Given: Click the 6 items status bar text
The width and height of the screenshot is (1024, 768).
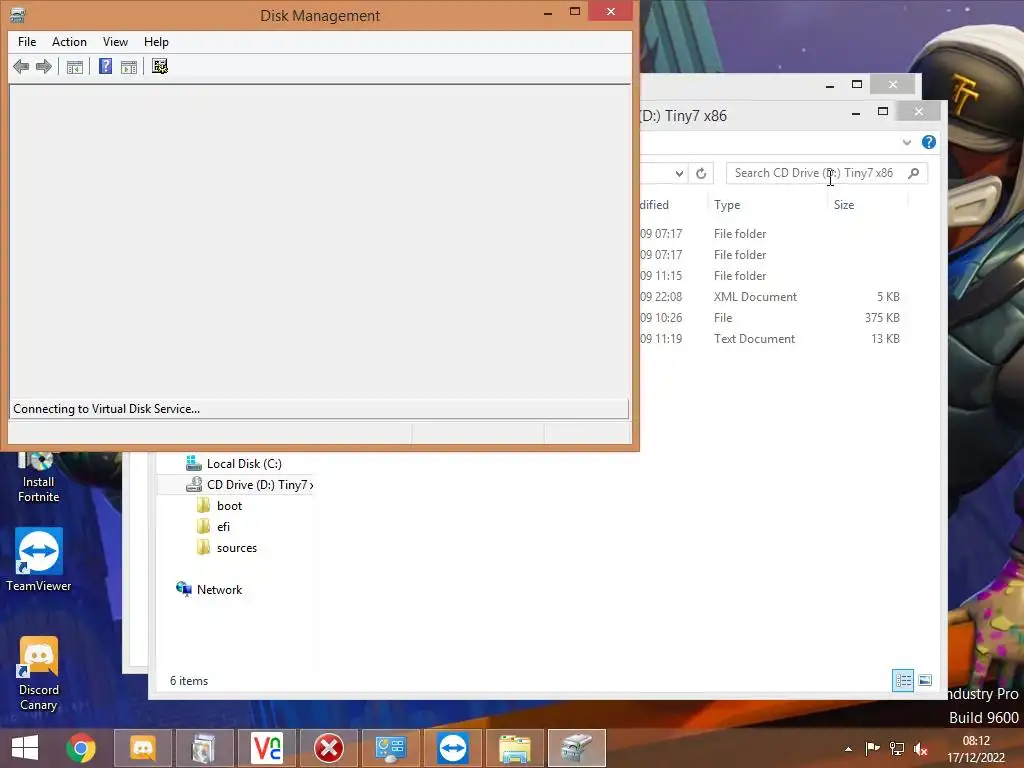Looking at the screenshot, I should [x=189, y=680].
